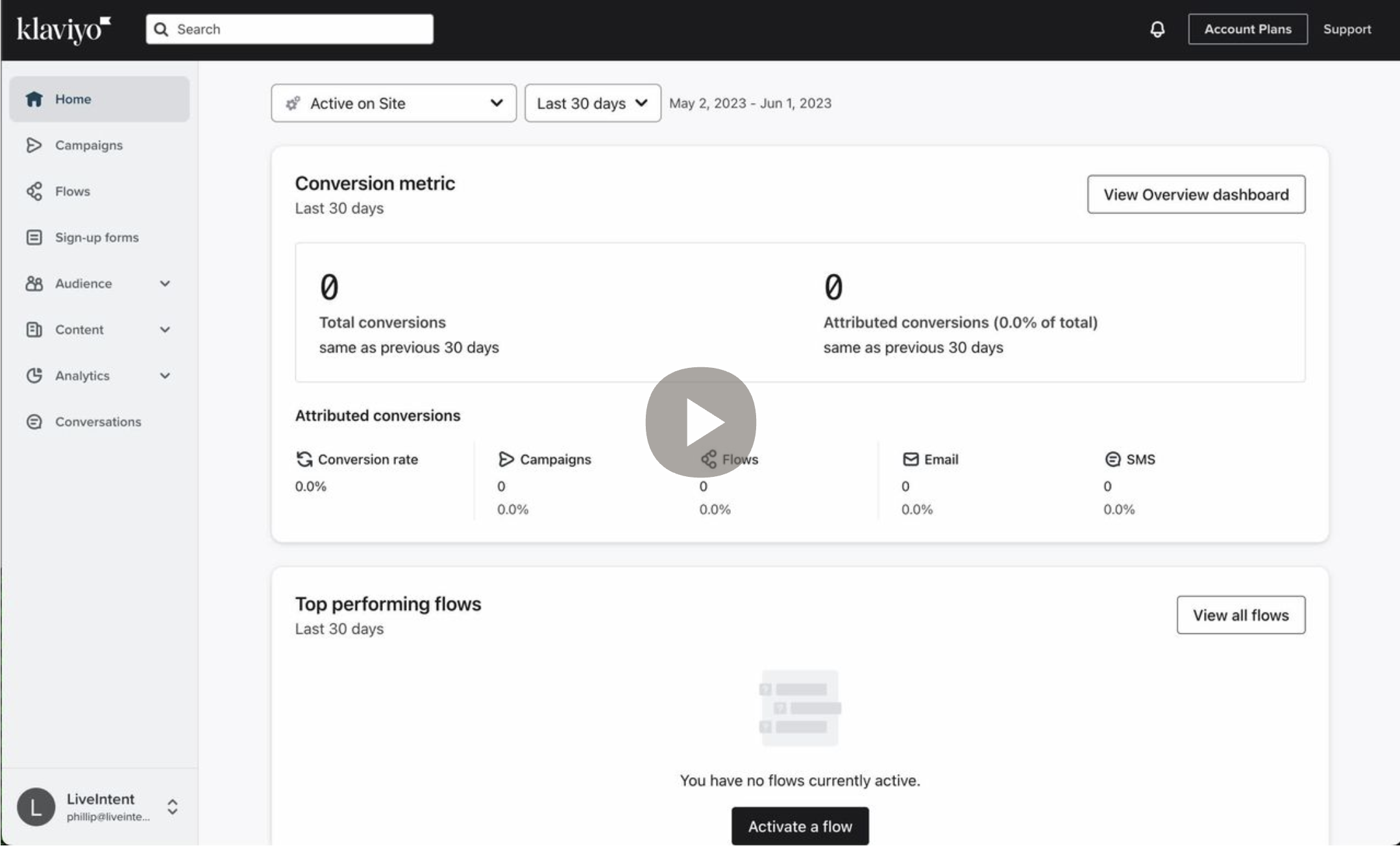Click the Klaviyo logo

click(64, 29)
